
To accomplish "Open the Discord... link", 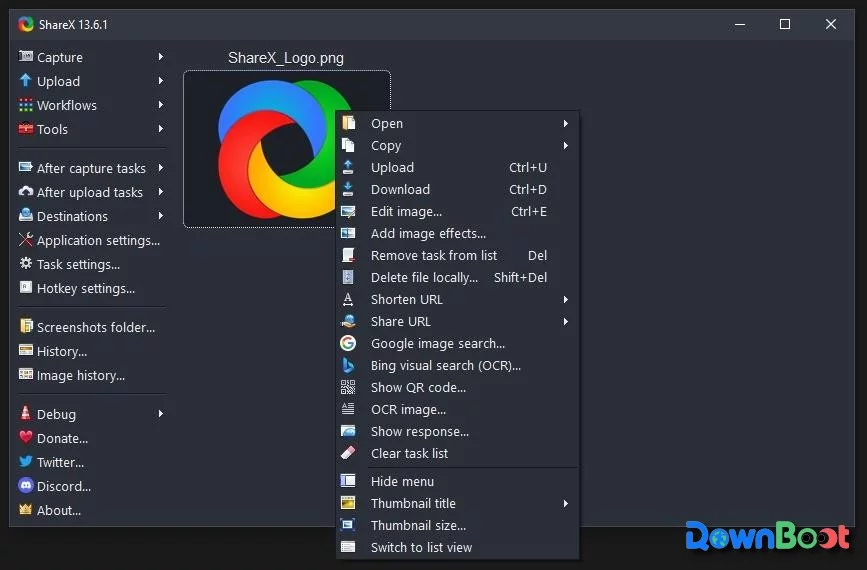I will (90, 486).
